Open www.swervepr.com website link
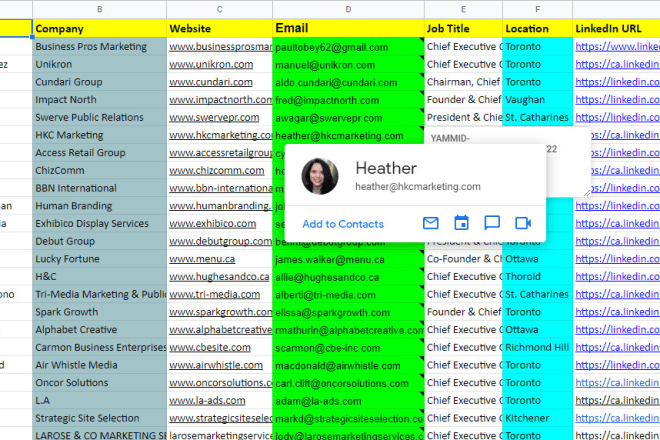 pyautogui.click(x=214, y=117)
